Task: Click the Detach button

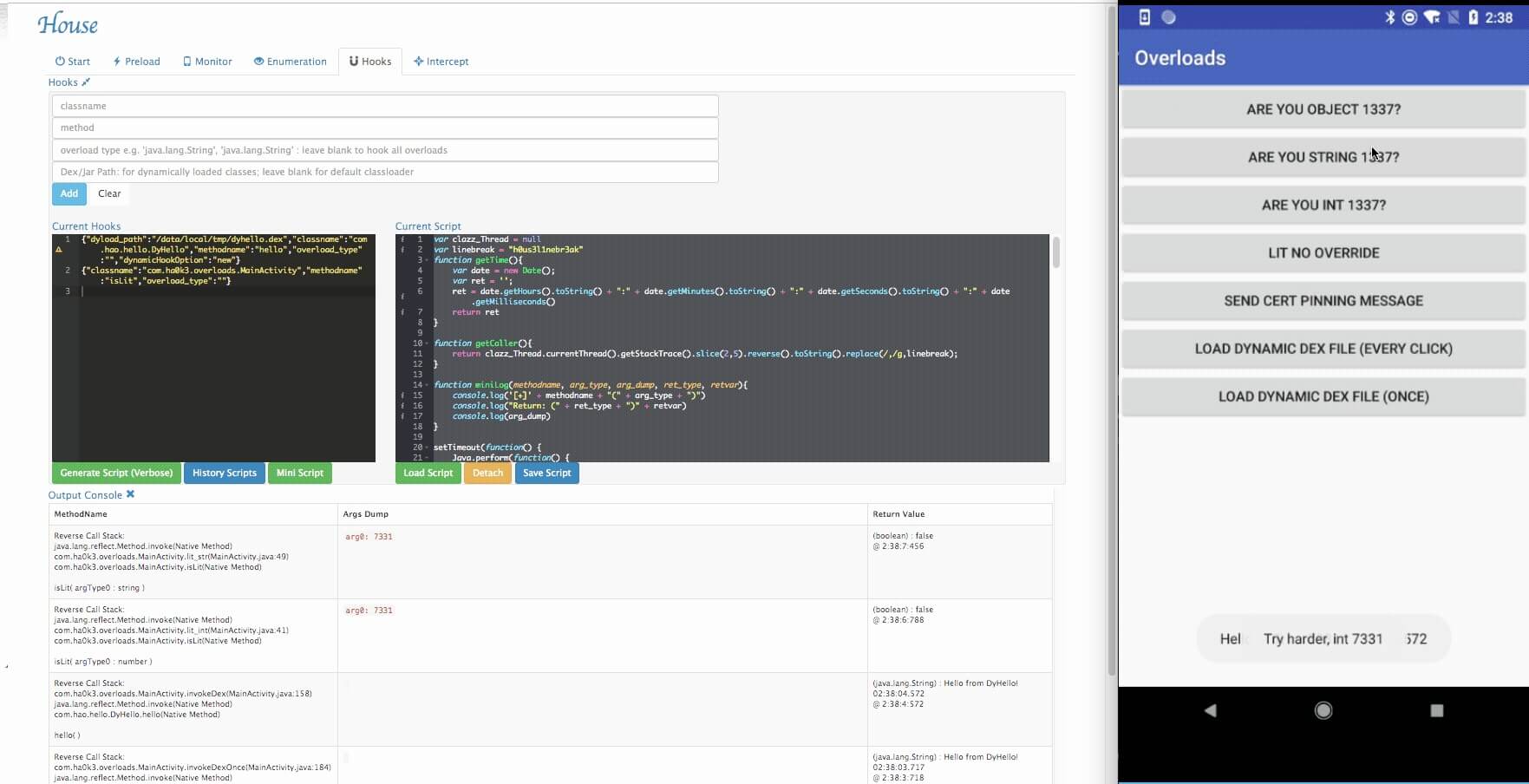Action: (x=487, y=473)
